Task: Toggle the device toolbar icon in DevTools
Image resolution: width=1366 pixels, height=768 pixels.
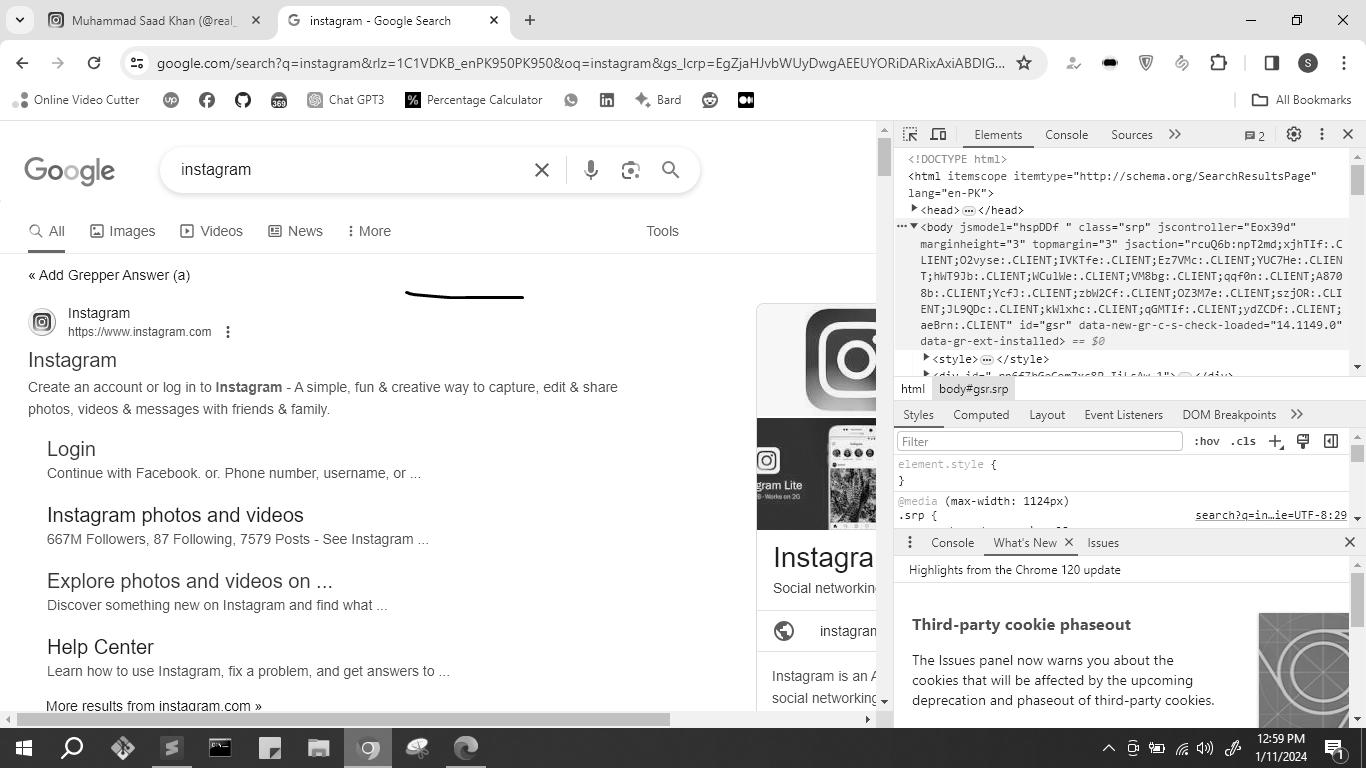Action: (x=938, y=134)
